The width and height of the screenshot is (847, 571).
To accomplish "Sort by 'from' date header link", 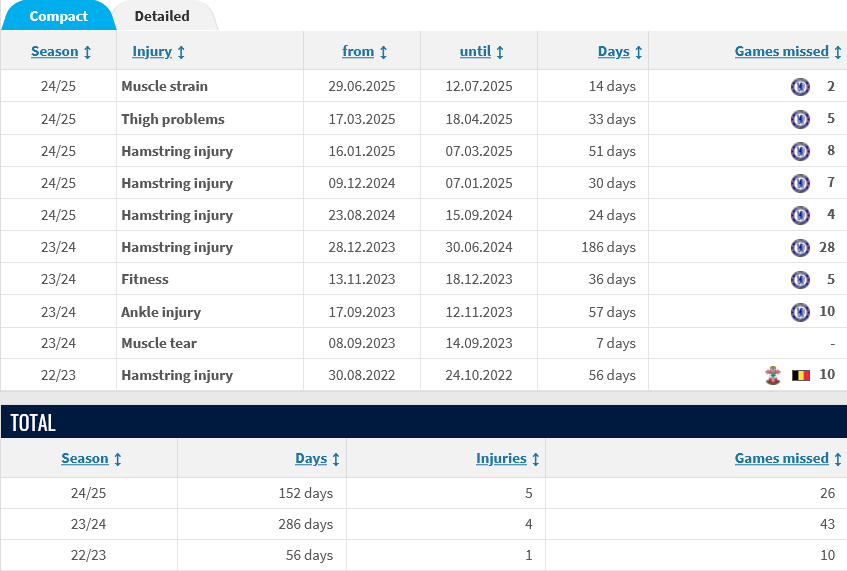I will (x=358, y=51).
